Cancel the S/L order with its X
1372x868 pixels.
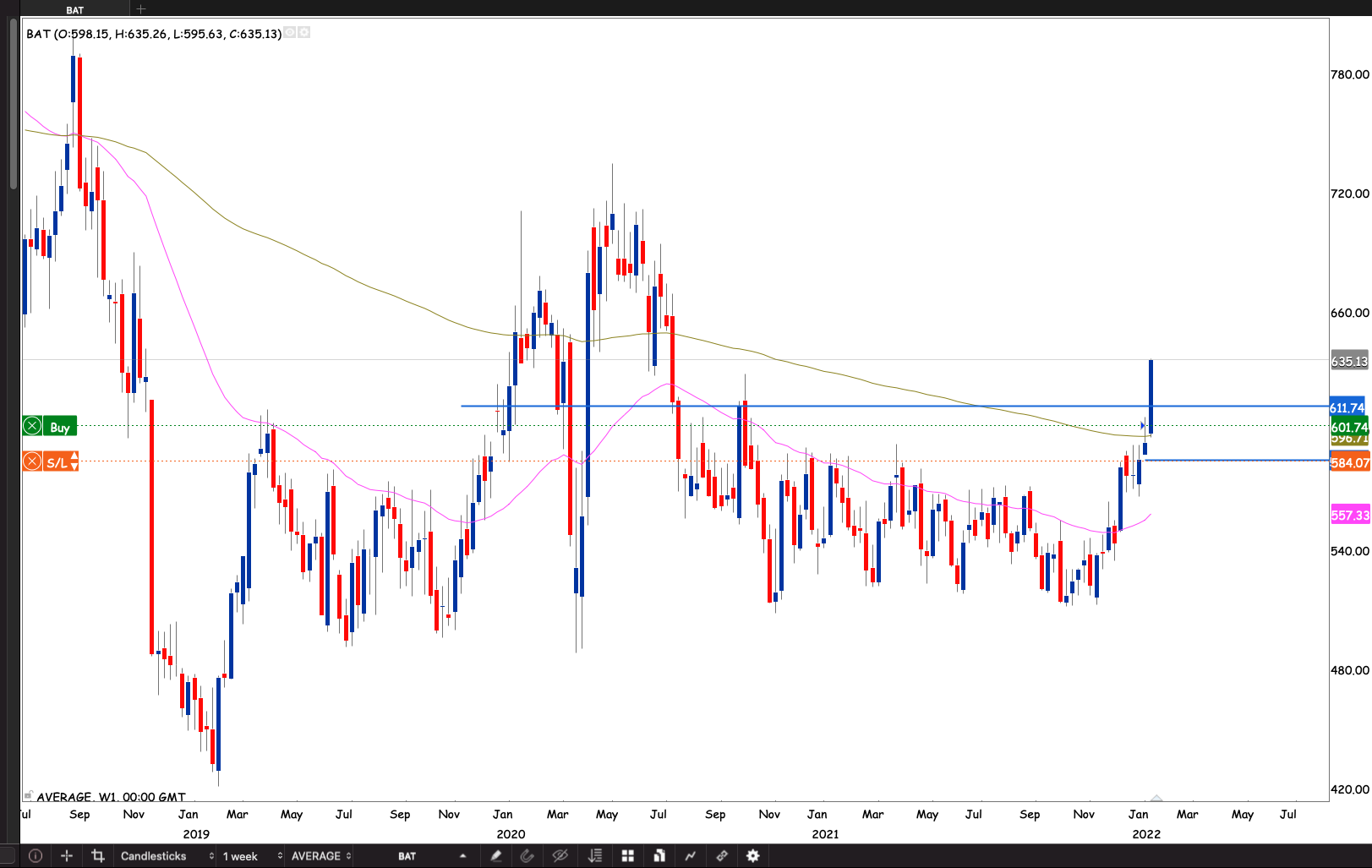click(x=31, y=461)
